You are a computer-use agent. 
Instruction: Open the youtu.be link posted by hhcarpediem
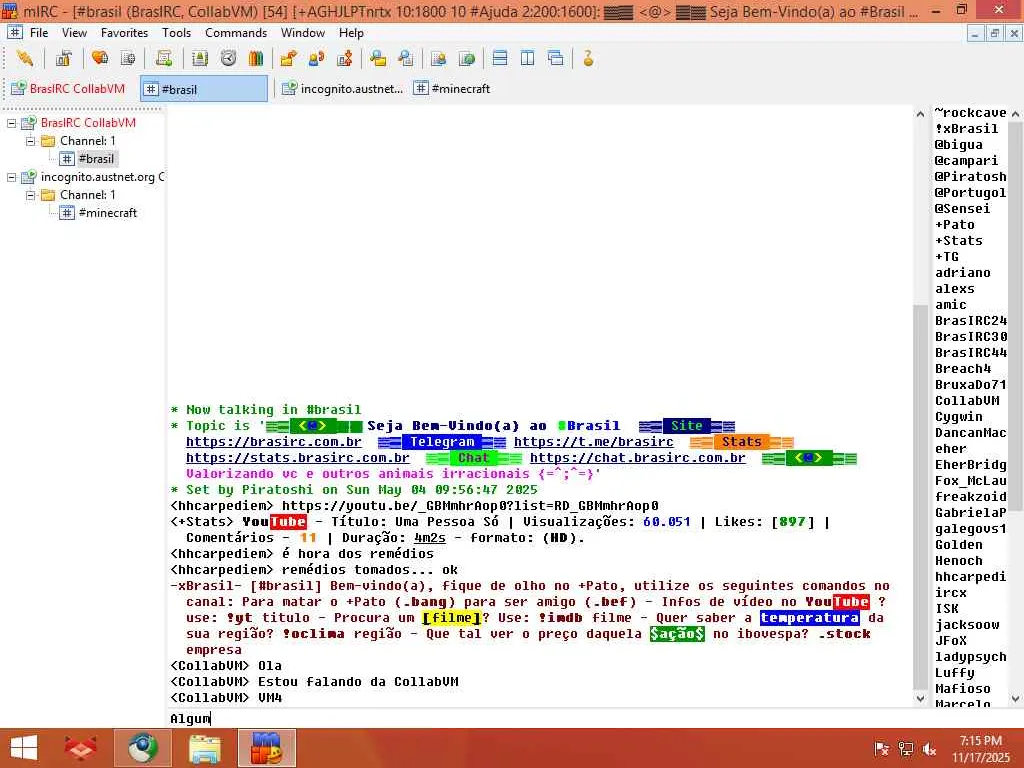470,506
